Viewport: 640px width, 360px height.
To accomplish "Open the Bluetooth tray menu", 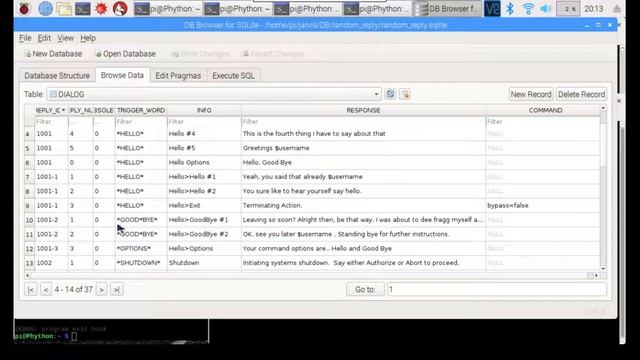I will 510,9.
